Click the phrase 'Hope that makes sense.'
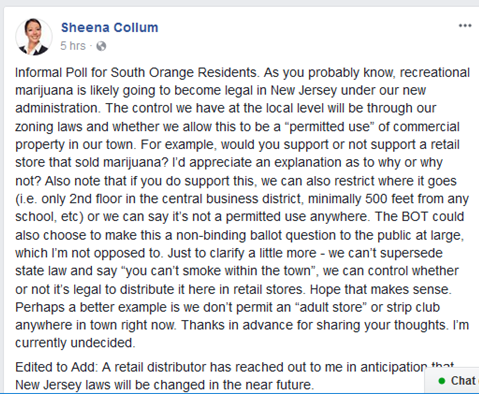Image resolution: width=479 pixels, height=394 pixels. point(381,289)
